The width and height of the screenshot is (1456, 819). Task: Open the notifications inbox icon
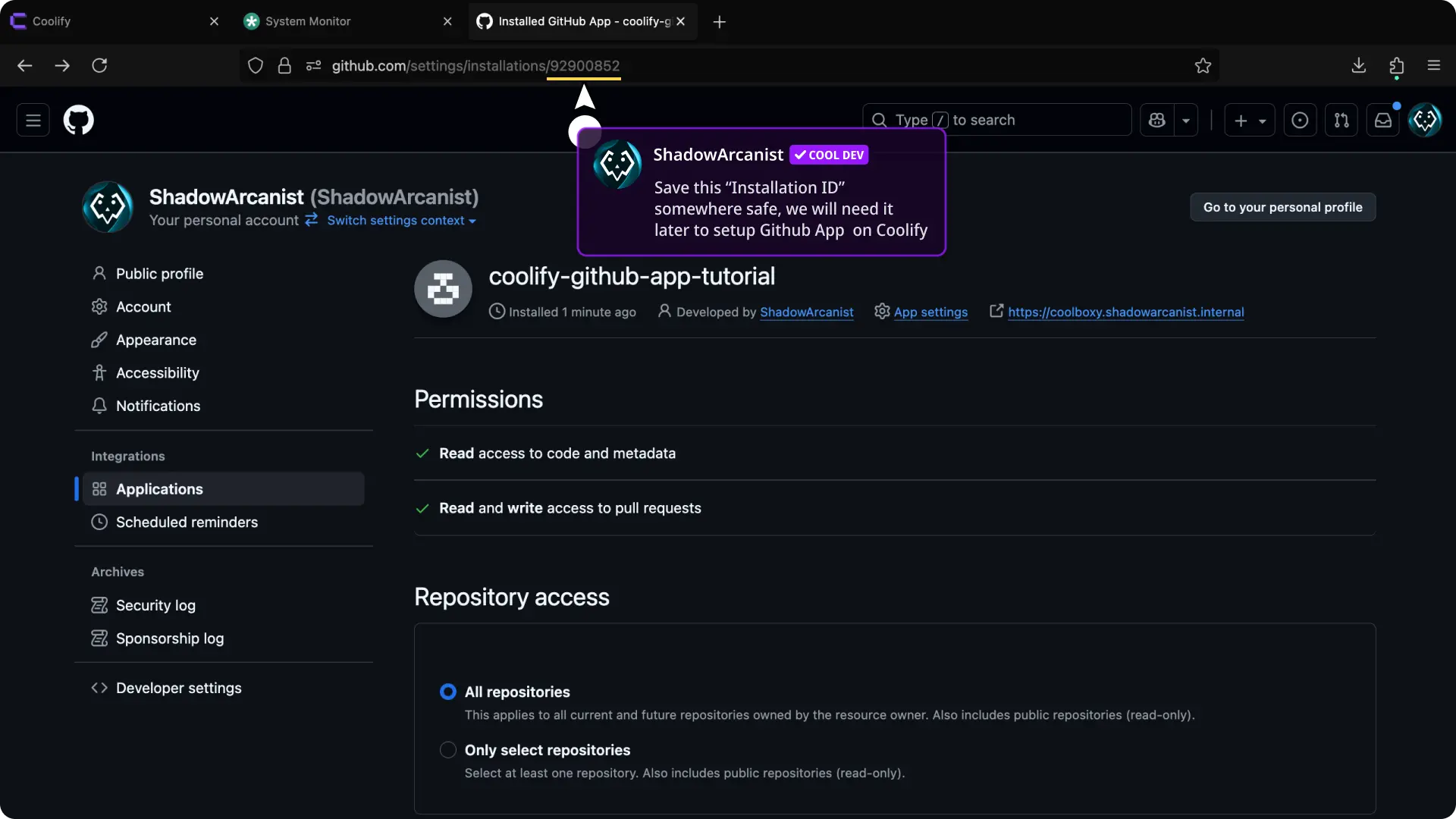point(1382,120)
